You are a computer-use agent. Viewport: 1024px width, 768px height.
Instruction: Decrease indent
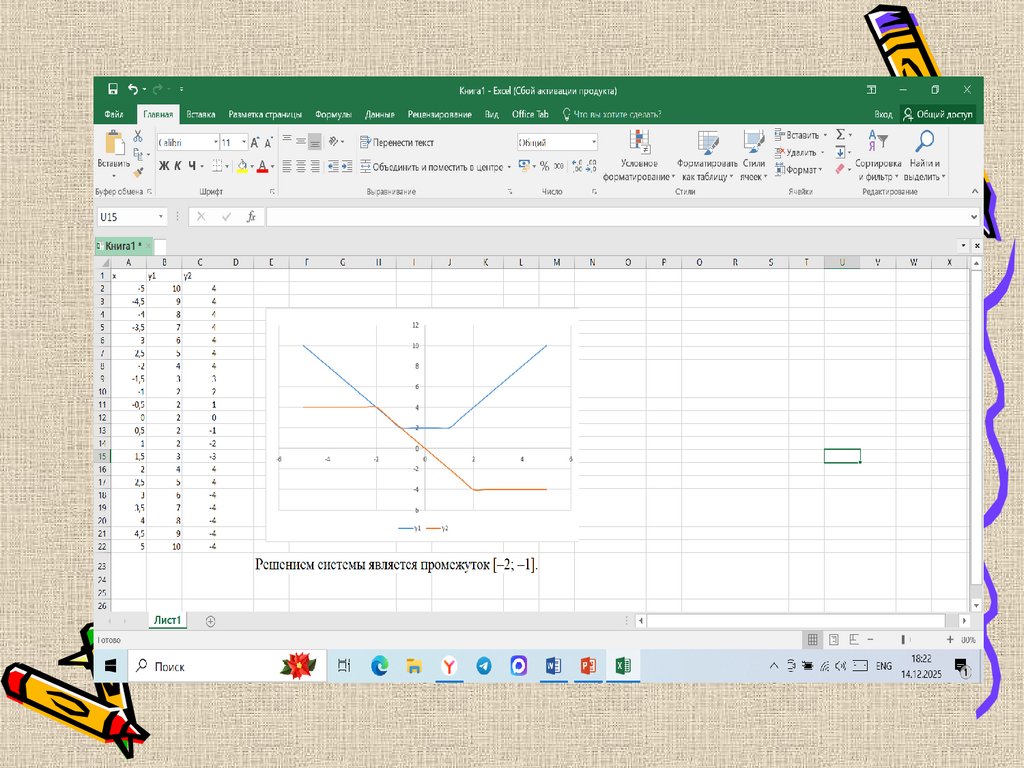click(332, 167)
